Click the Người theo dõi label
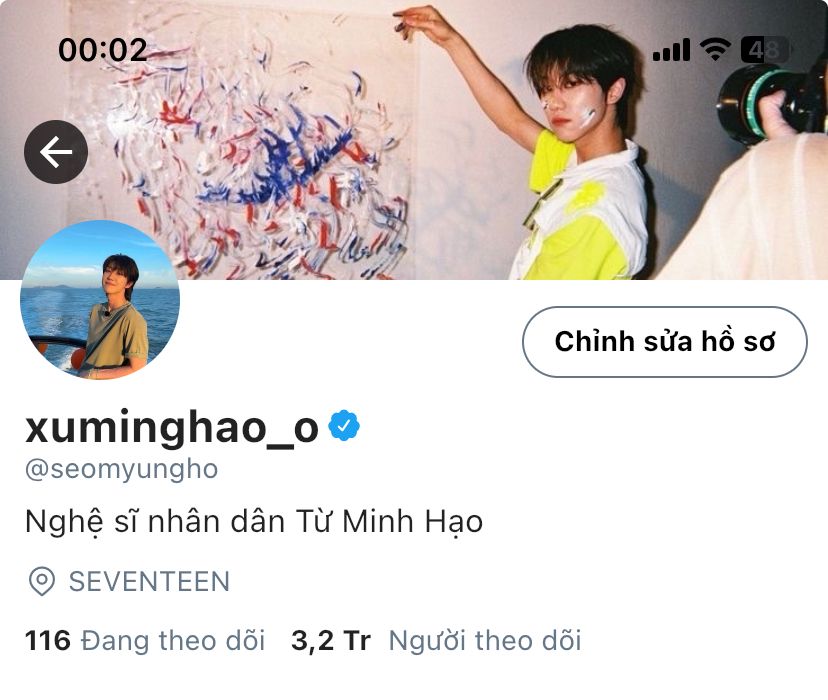This screenshot has width=828, height=700. [485, 640]
